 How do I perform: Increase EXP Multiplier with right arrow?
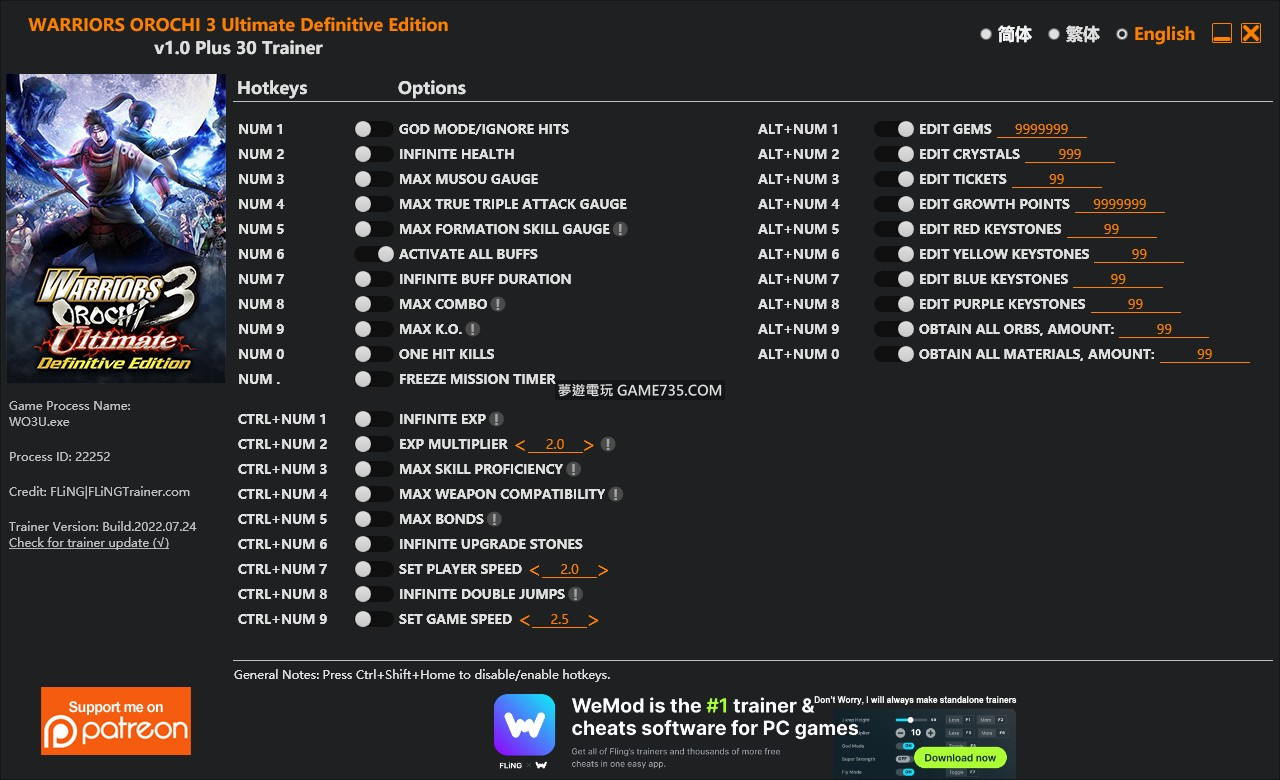click(x=589, y=445)
